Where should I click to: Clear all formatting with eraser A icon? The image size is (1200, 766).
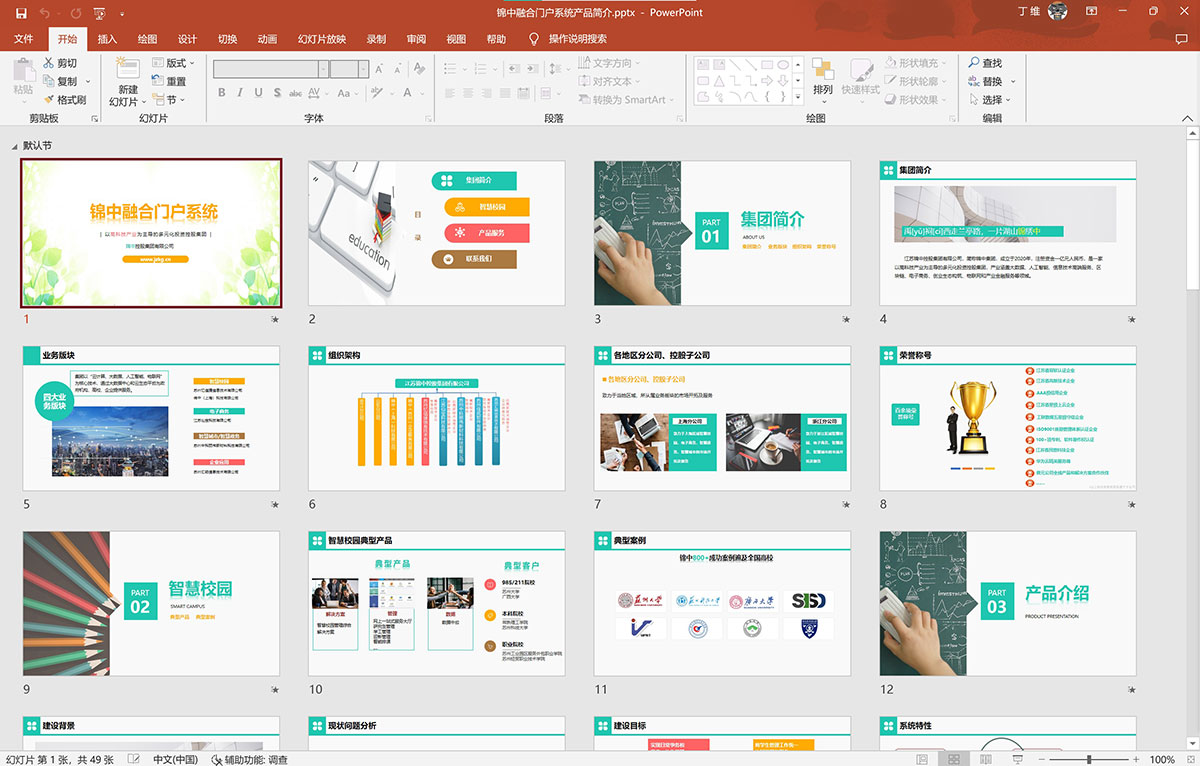coord(422,69)
